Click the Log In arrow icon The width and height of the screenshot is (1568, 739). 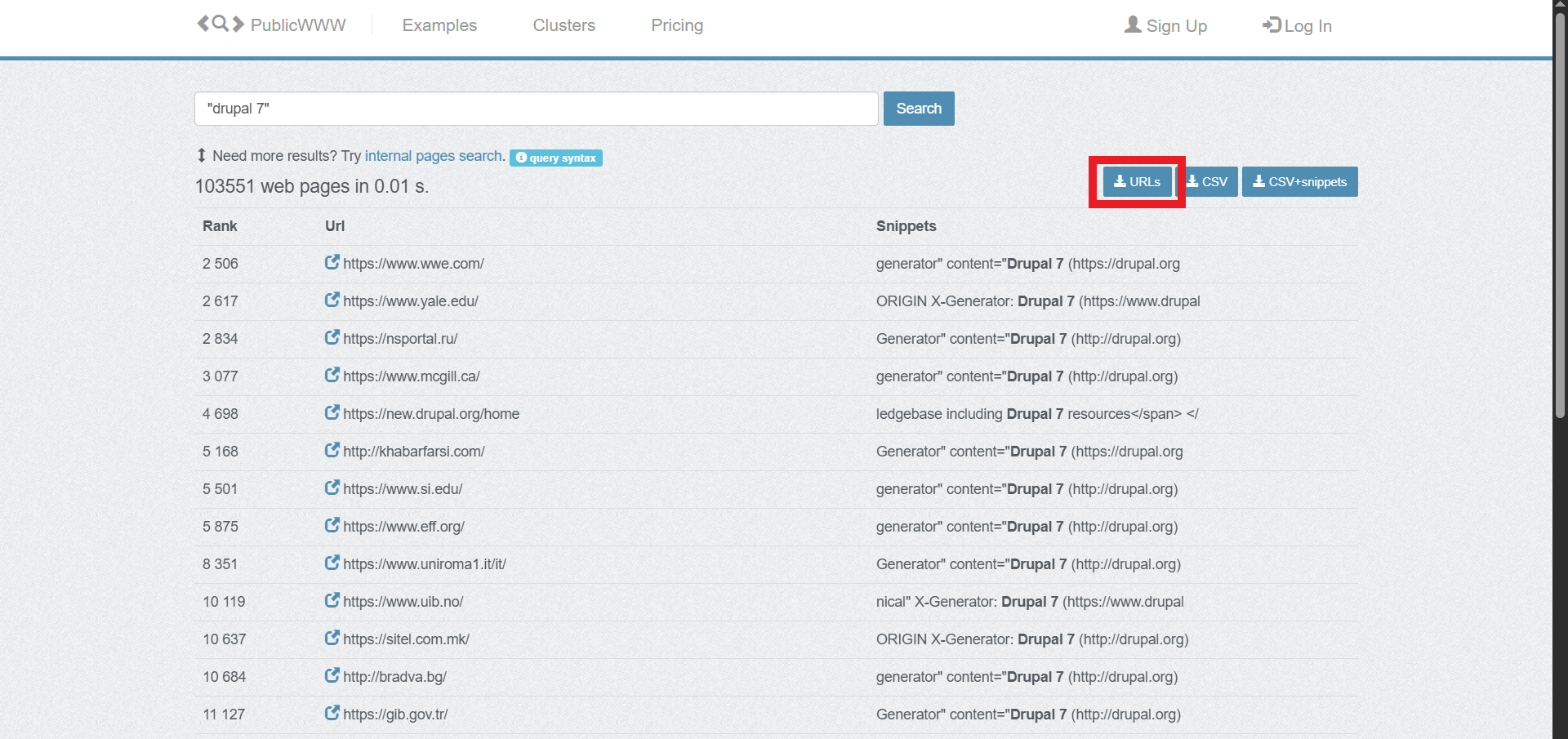1272,24
